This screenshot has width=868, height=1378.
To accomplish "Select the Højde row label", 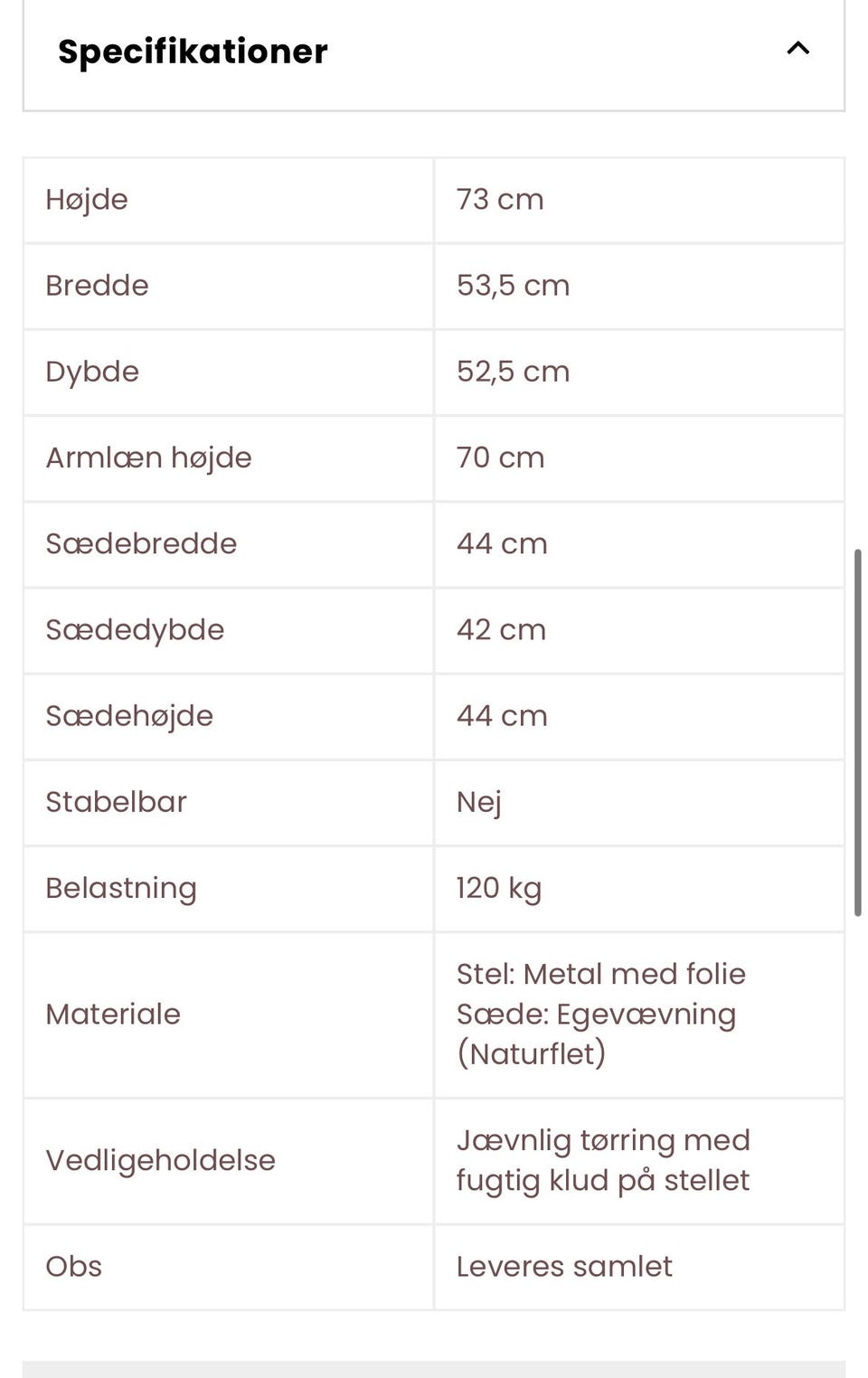I will (x=87, y=200).
